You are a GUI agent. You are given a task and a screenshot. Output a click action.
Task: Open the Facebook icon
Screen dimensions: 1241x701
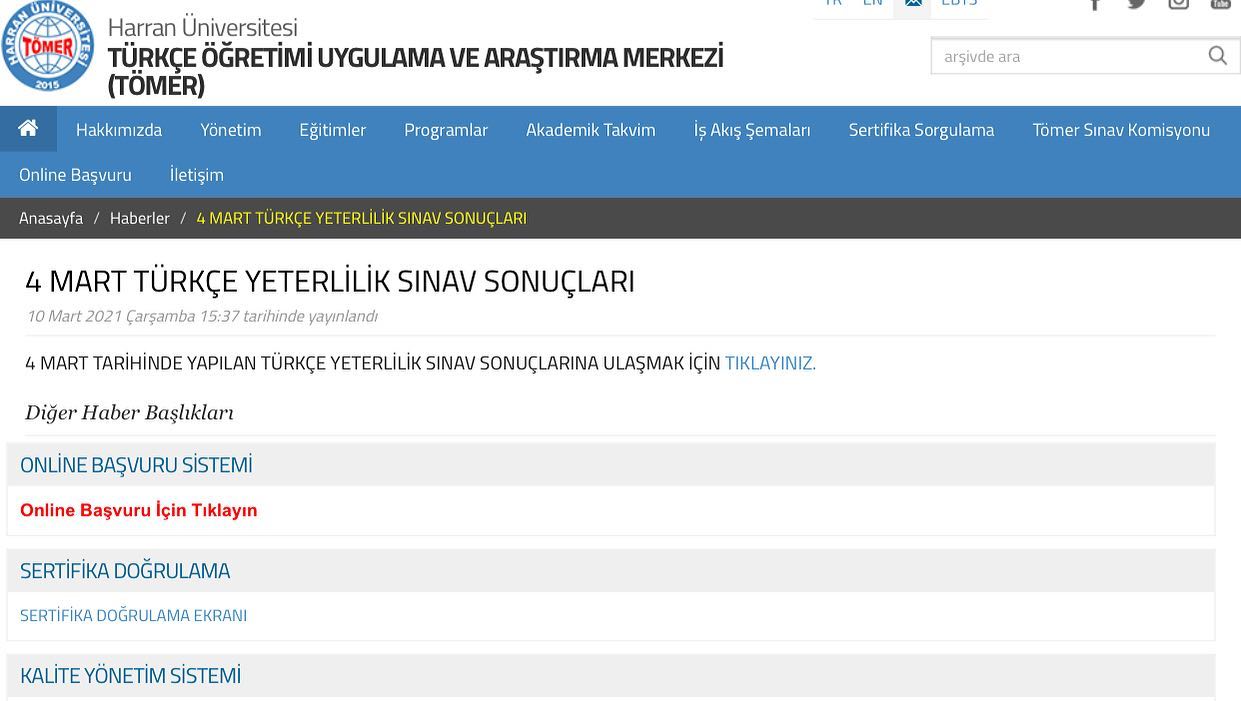pyautogui.click(x=1095, y=4)
